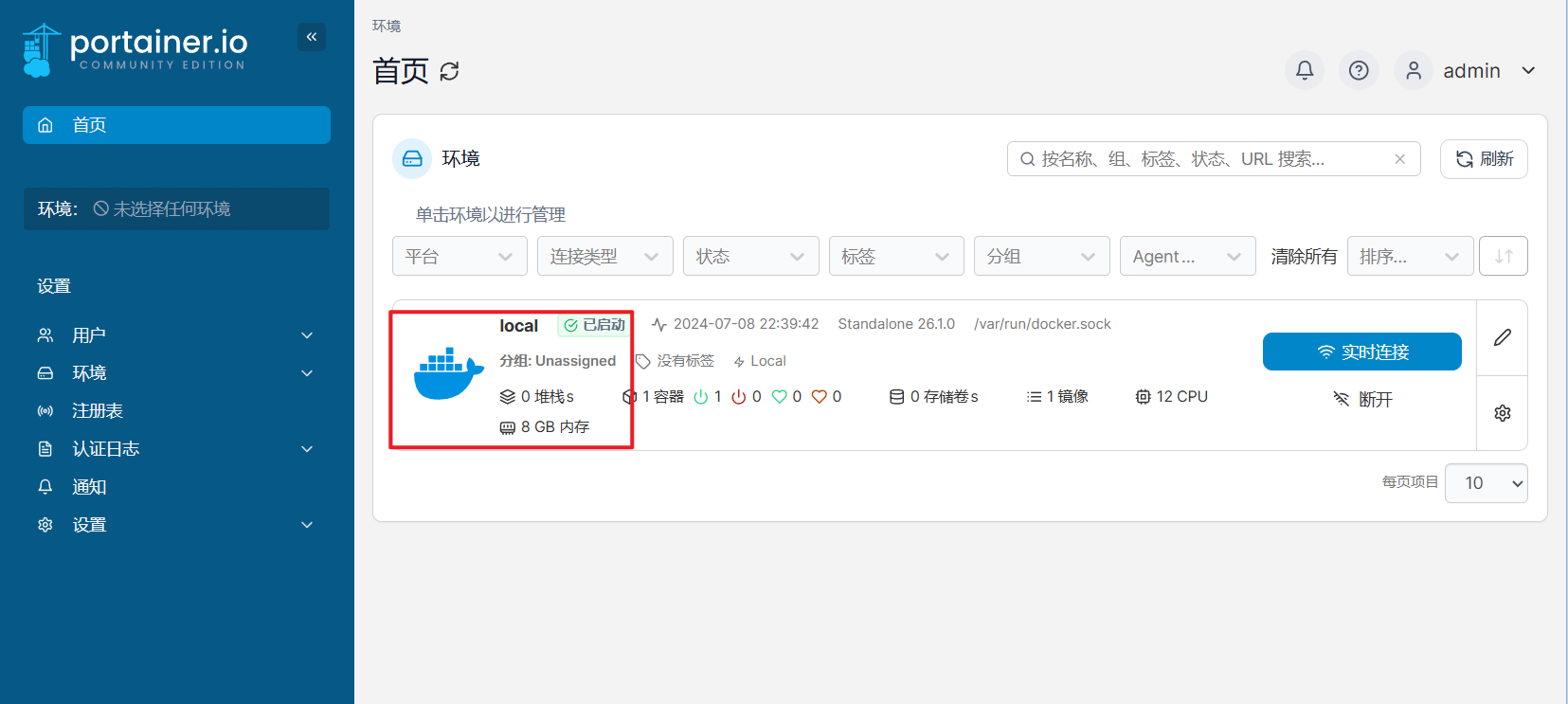1568x704 pixels.
Task: Open the 状态 filter dropdown
Action: pyautogui.click(x=751, y=256)
